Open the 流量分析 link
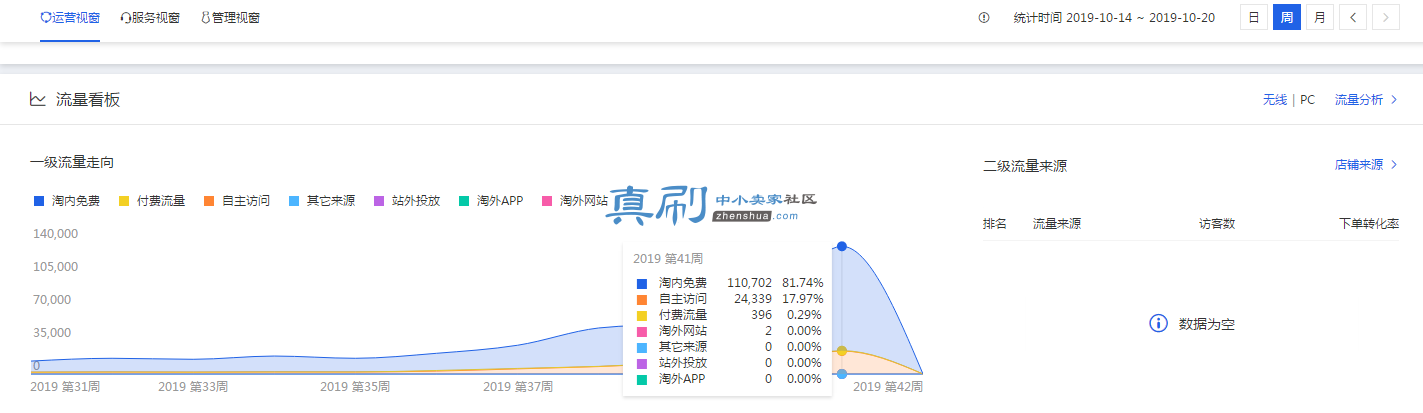This screenshot has height=413, width=1423. click(1366, 100)
